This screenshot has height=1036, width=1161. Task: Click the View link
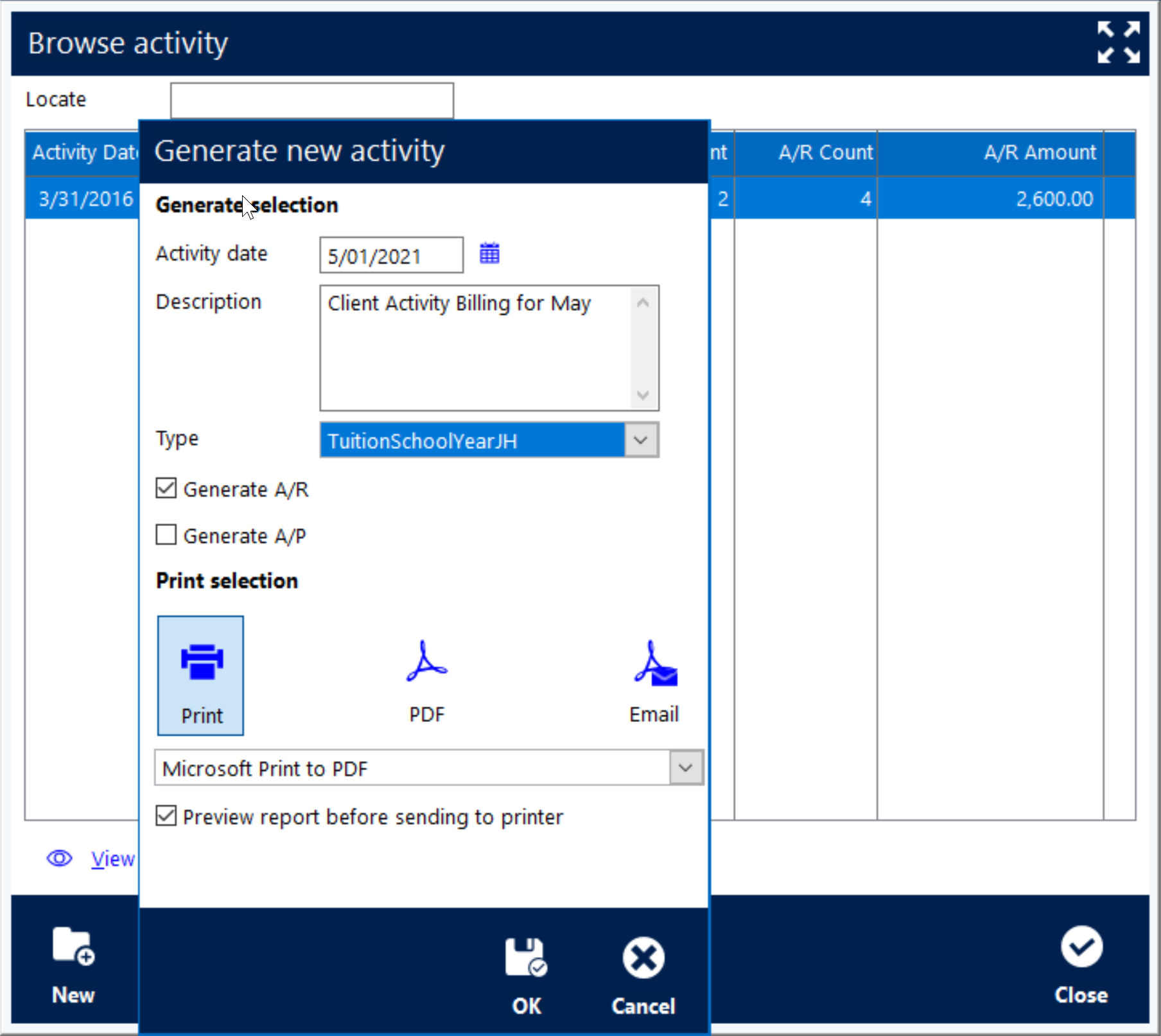pyautogui.click(x=113, y=859)
